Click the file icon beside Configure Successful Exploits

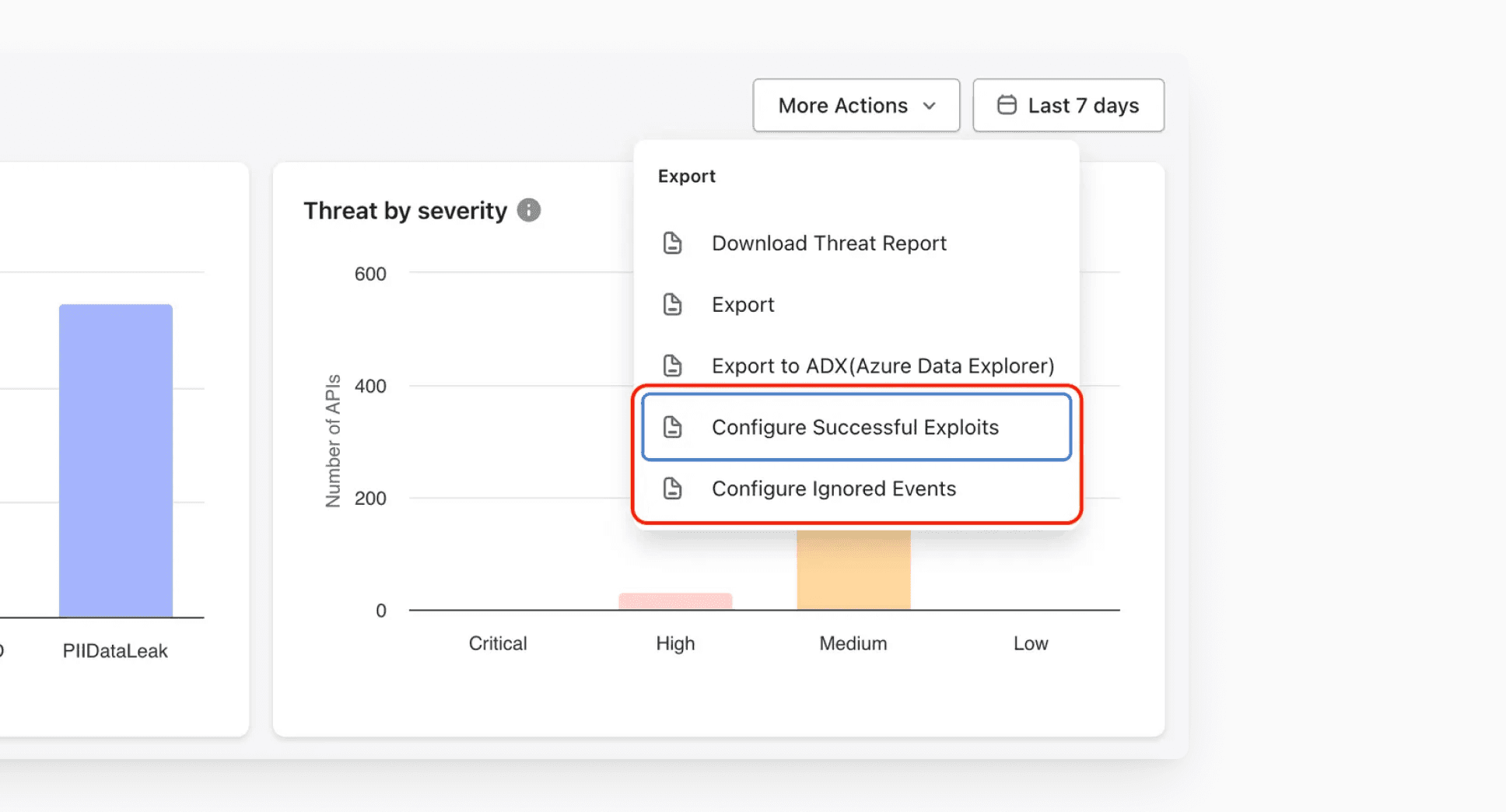tap(672, 427)
